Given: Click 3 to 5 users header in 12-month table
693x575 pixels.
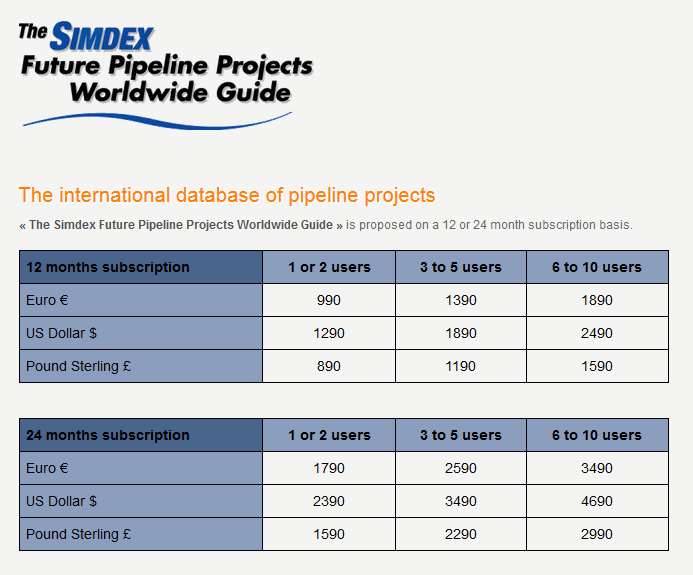Looking at the screenshot, I should click(460, 267).
